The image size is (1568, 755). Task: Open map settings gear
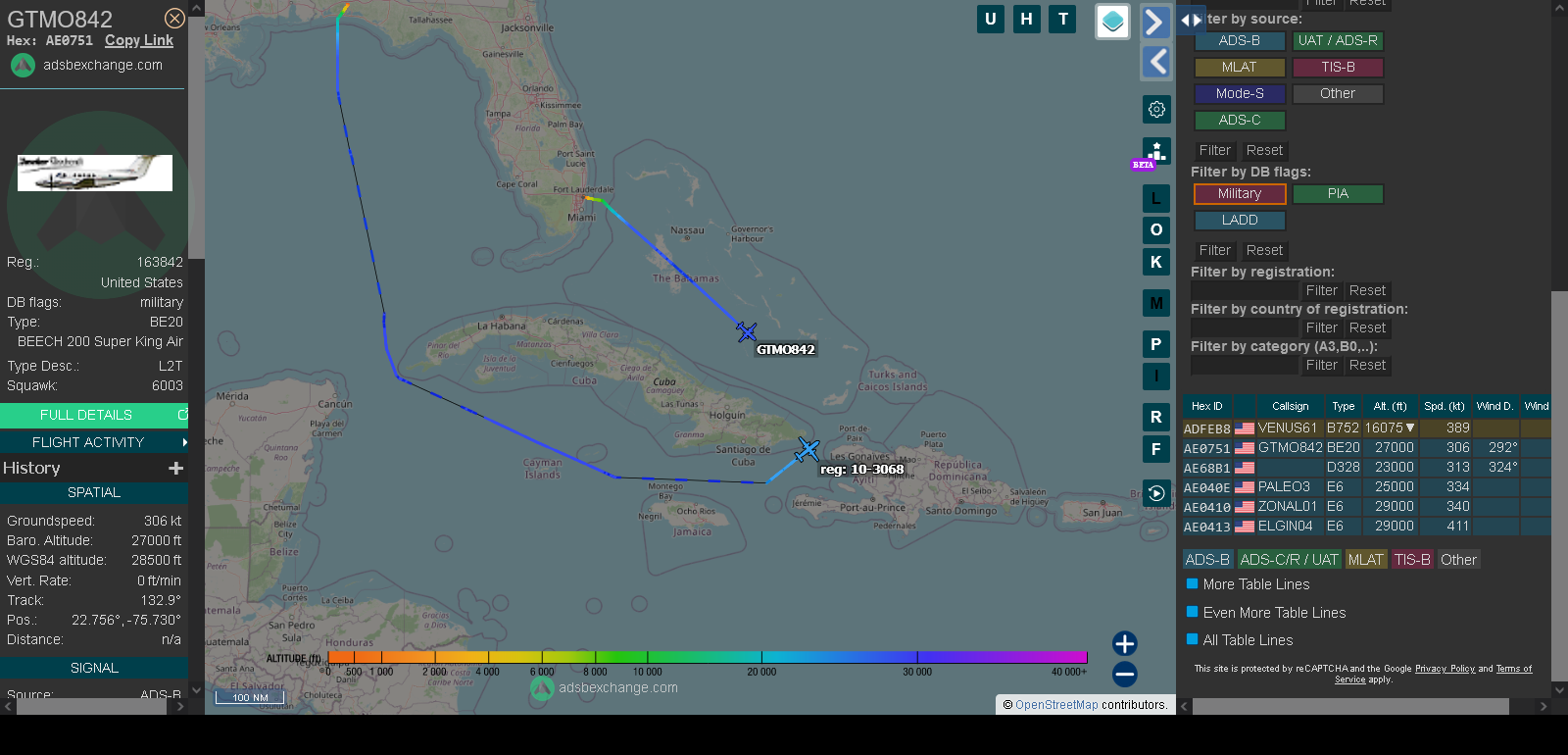1156,109
